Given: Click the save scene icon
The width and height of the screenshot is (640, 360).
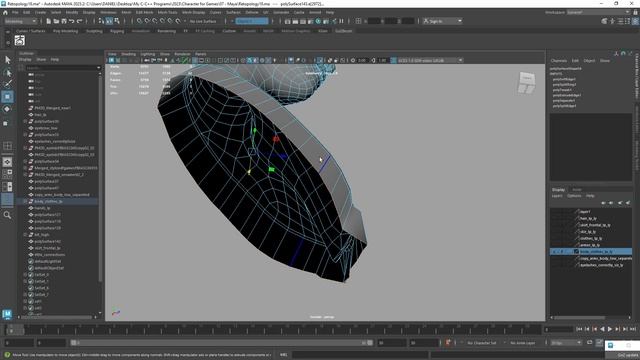Looking at the screenshot, I should 64,21.
